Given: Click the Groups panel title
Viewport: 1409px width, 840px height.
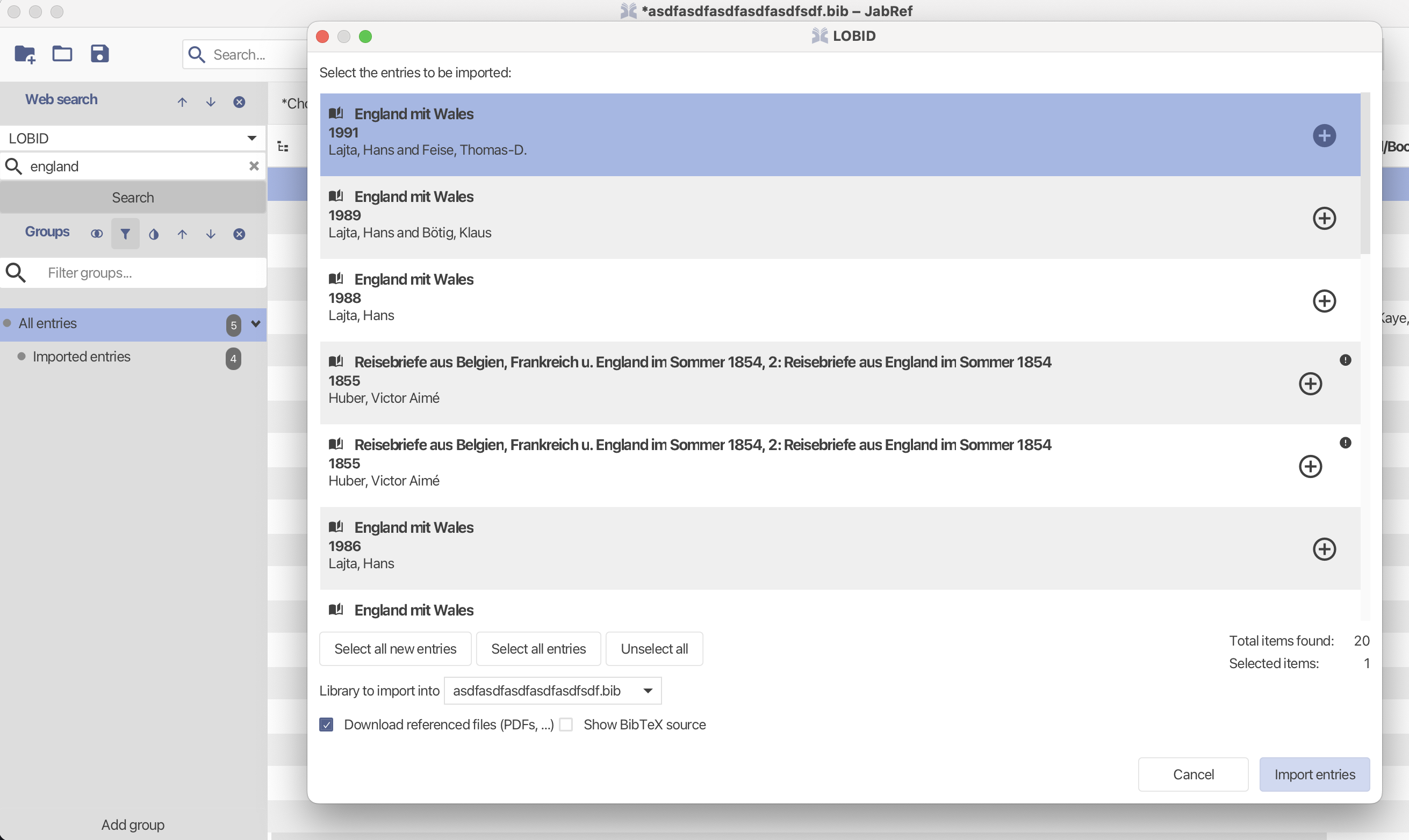Looking at the screenshot, I should tap(47, 231).
